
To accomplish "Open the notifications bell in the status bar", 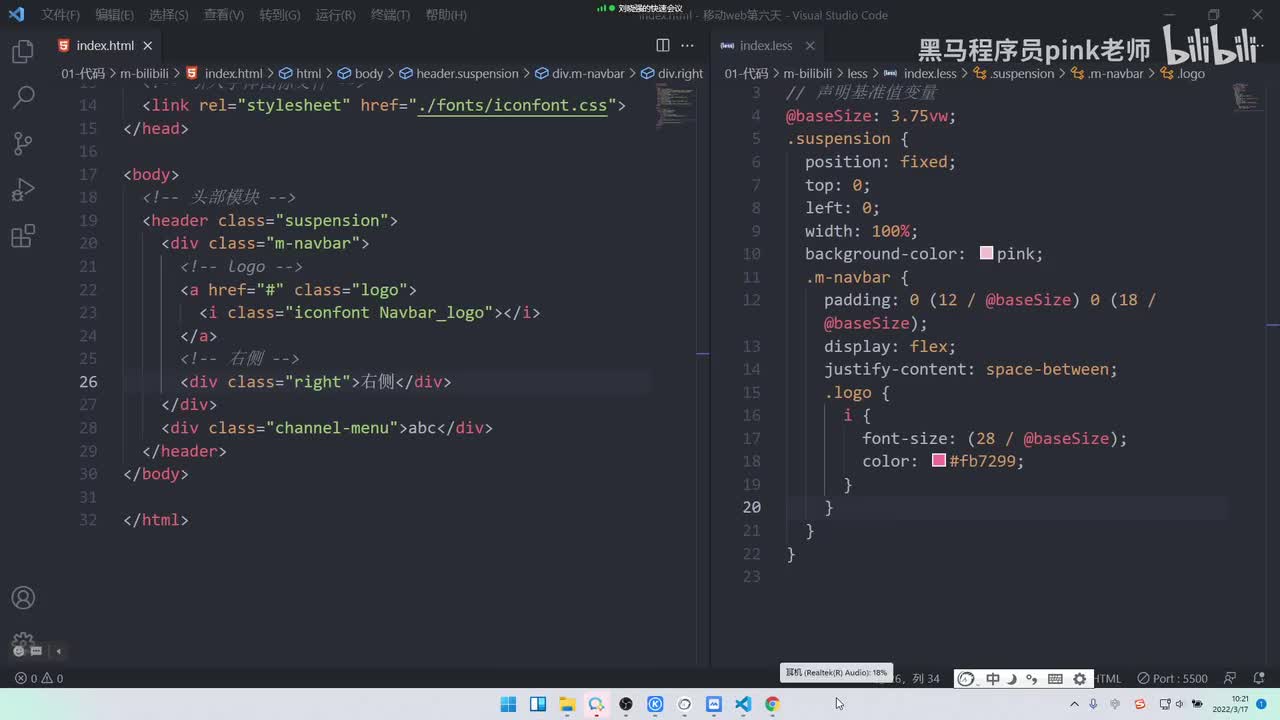I will [1259, 678].
